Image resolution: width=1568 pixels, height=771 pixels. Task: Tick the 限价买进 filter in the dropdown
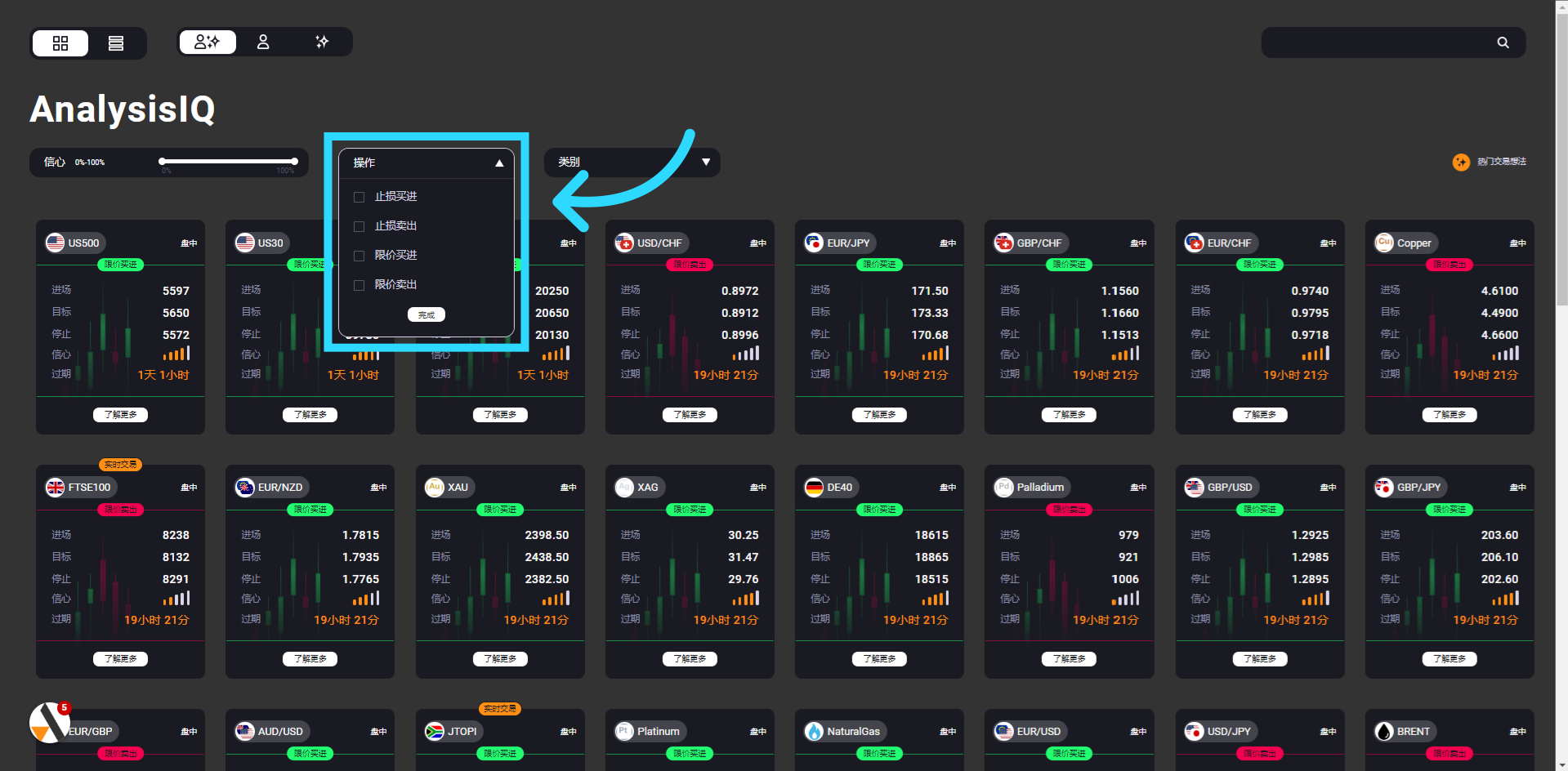(x=359, y=256)
